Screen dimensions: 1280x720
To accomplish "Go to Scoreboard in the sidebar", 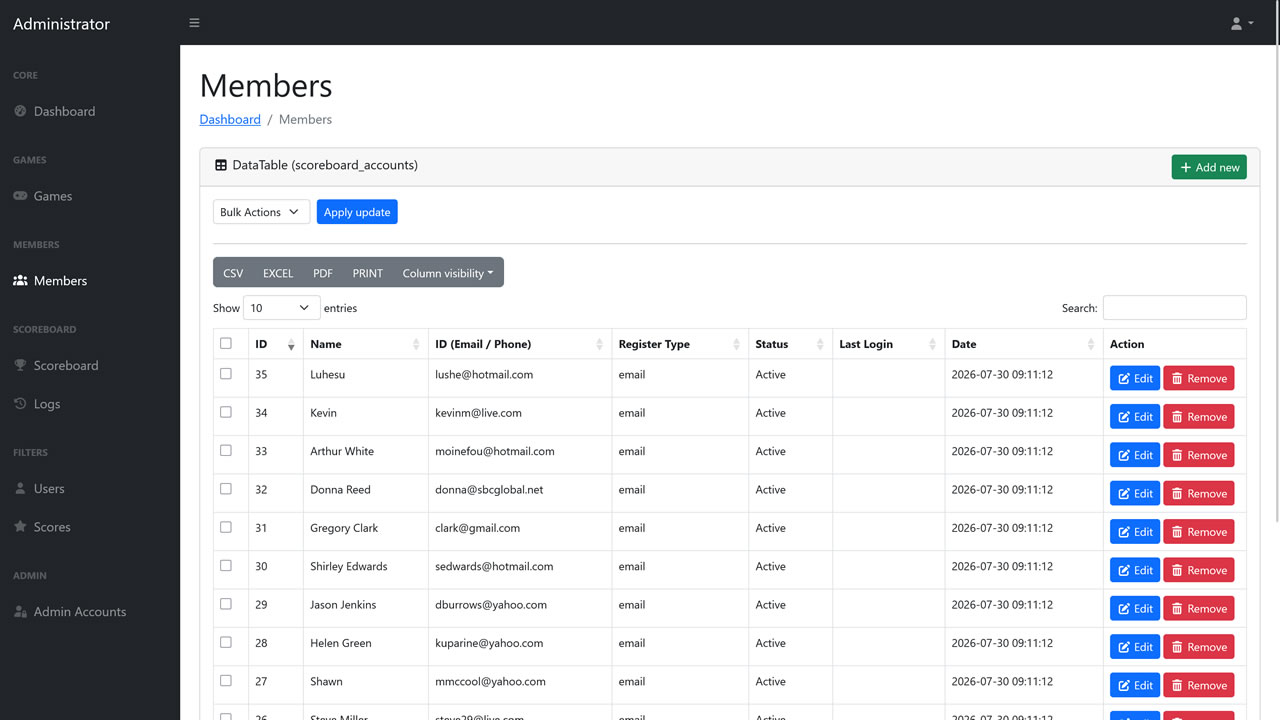I will pyautogui.click(x=66, y=365).
